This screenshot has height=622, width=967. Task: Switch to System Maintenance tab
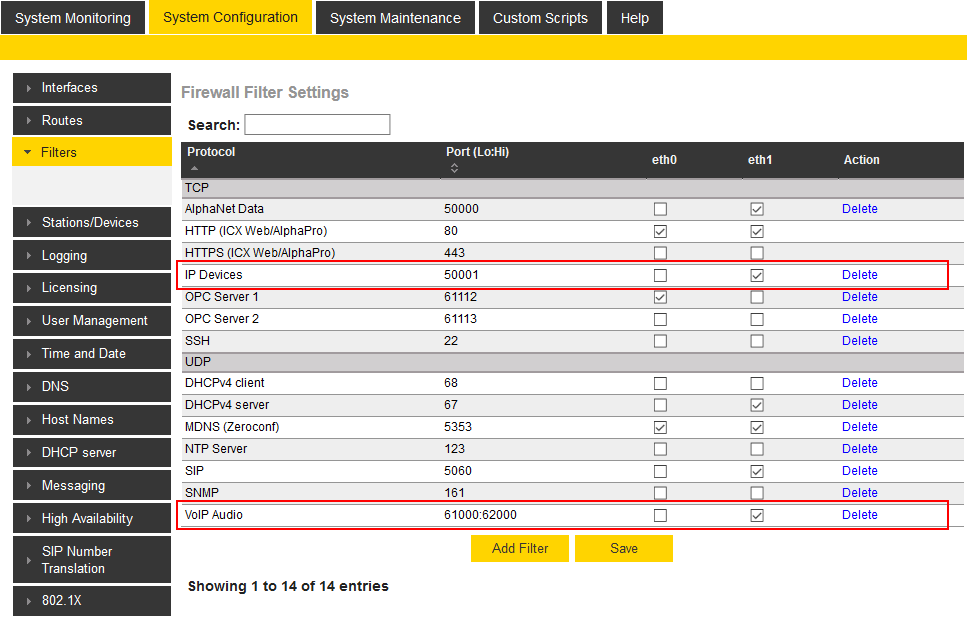pos(395,18)
